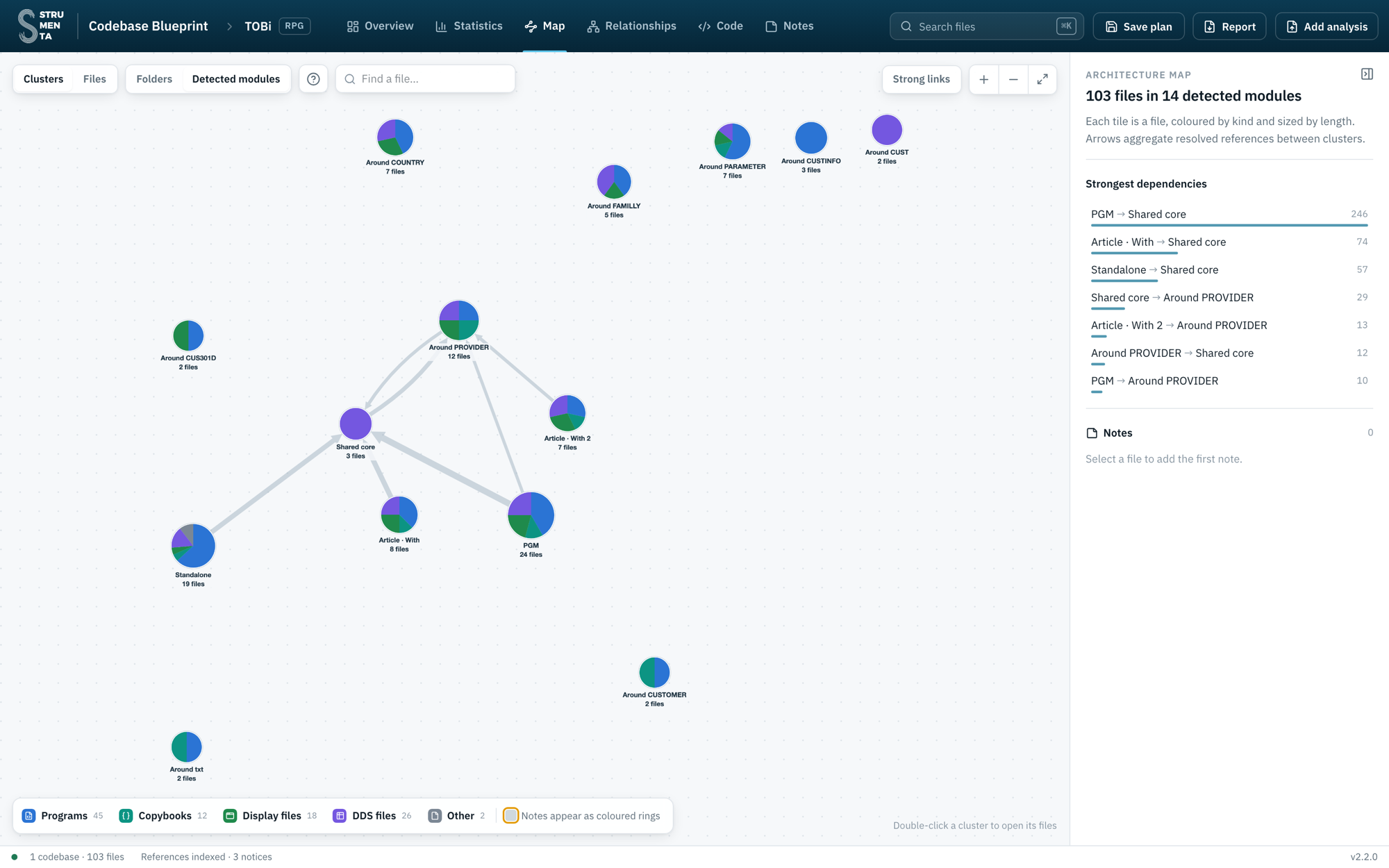Toggle Programs legend filter
The width and height of the screenshot is (1389, 868).
(x=63, y=816)
